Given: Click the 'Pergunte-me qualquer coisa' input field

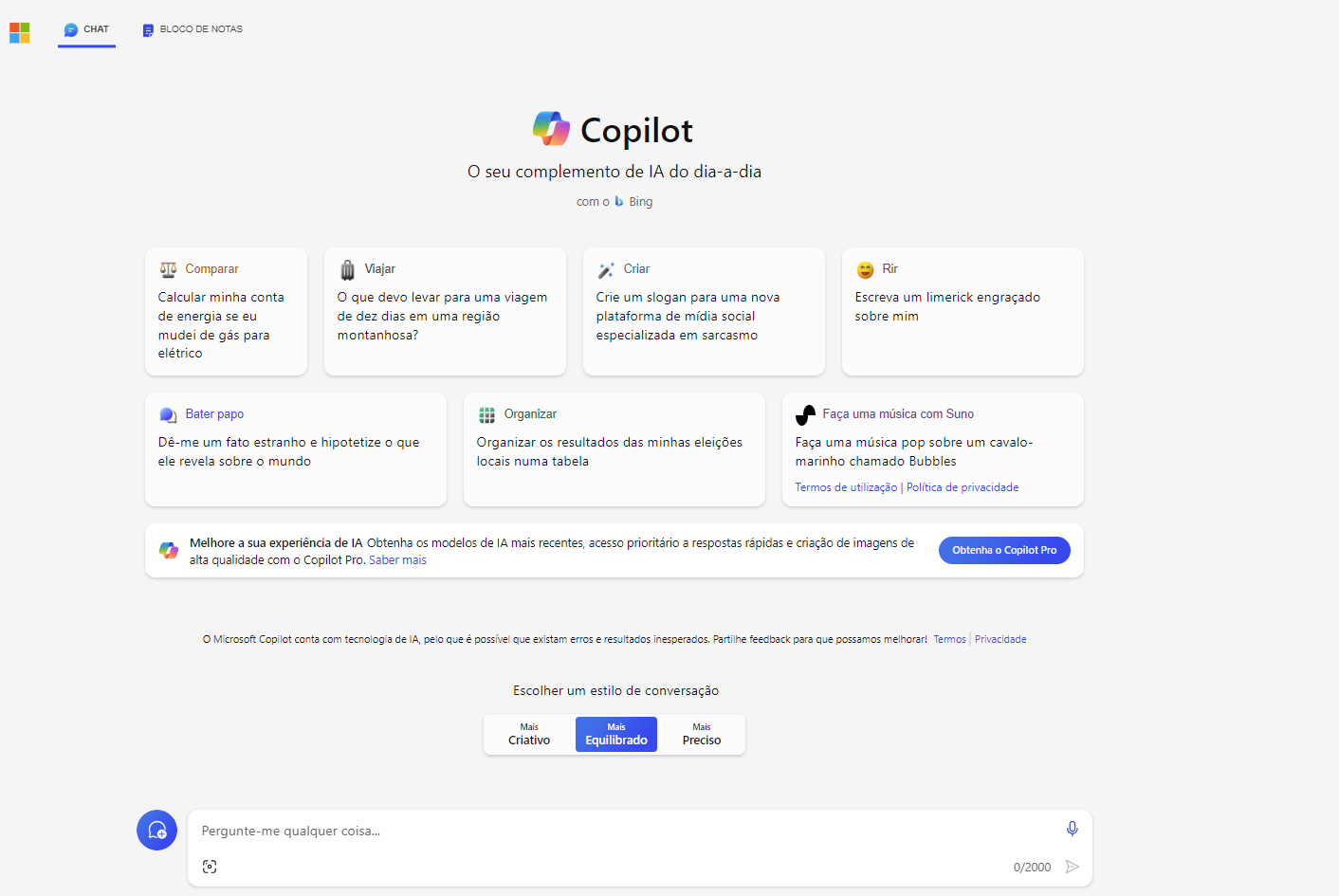Looking at the screenshot, I should click(569, 830).
